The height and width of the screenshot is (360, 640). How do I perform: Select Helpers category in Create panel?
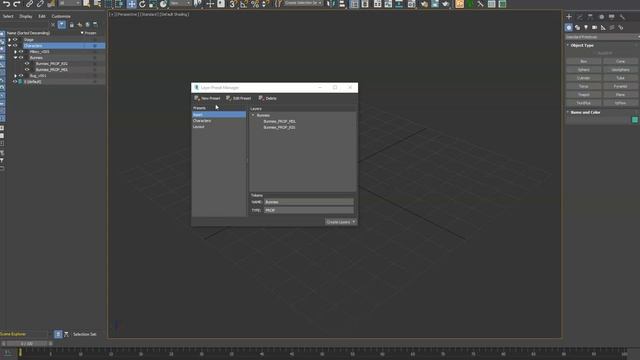[x=603, y=27]
